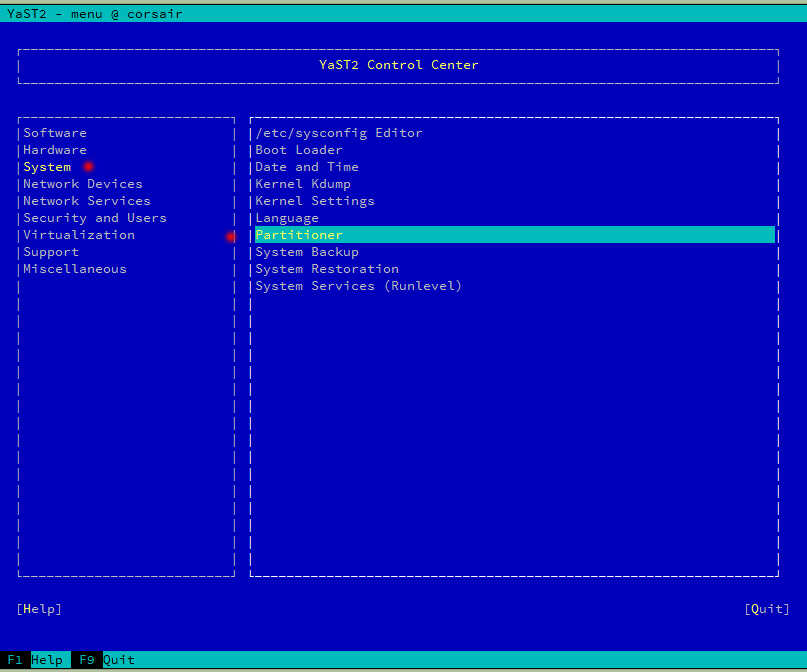Open the Boot Loader module
Viewport: 807px width, 672px height.
(299, 150)
